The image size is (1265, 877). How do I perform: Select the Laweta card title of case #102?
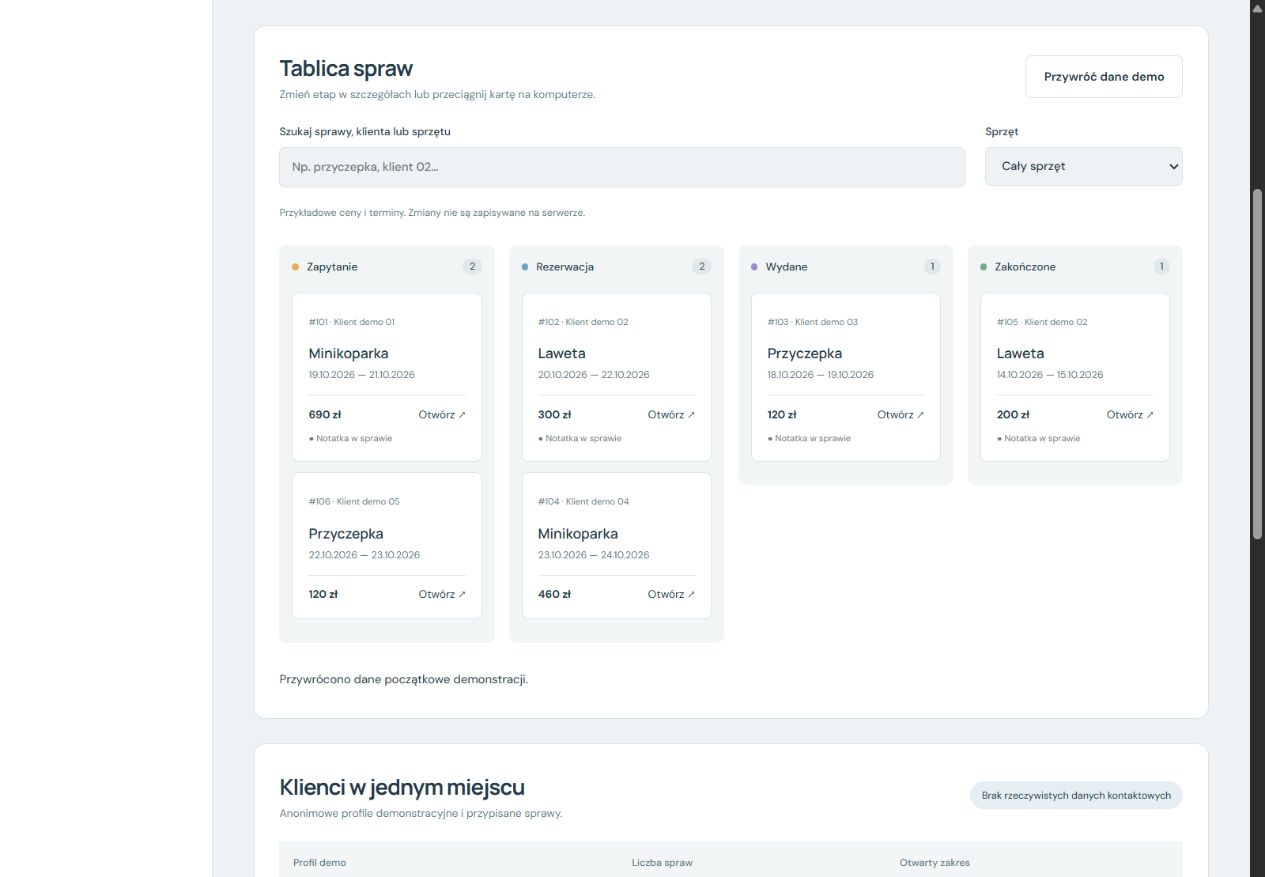pos(562,353)
